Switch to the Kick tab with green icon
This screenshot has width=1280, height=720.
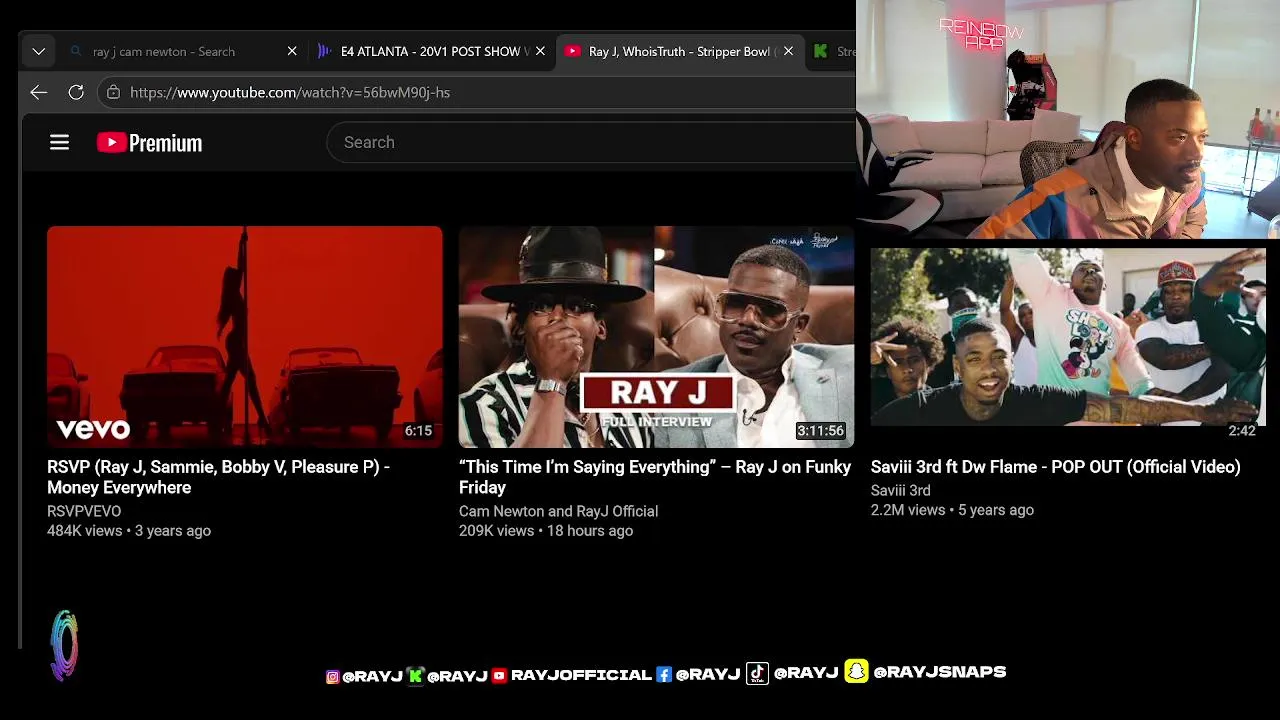tap(832, 51)
